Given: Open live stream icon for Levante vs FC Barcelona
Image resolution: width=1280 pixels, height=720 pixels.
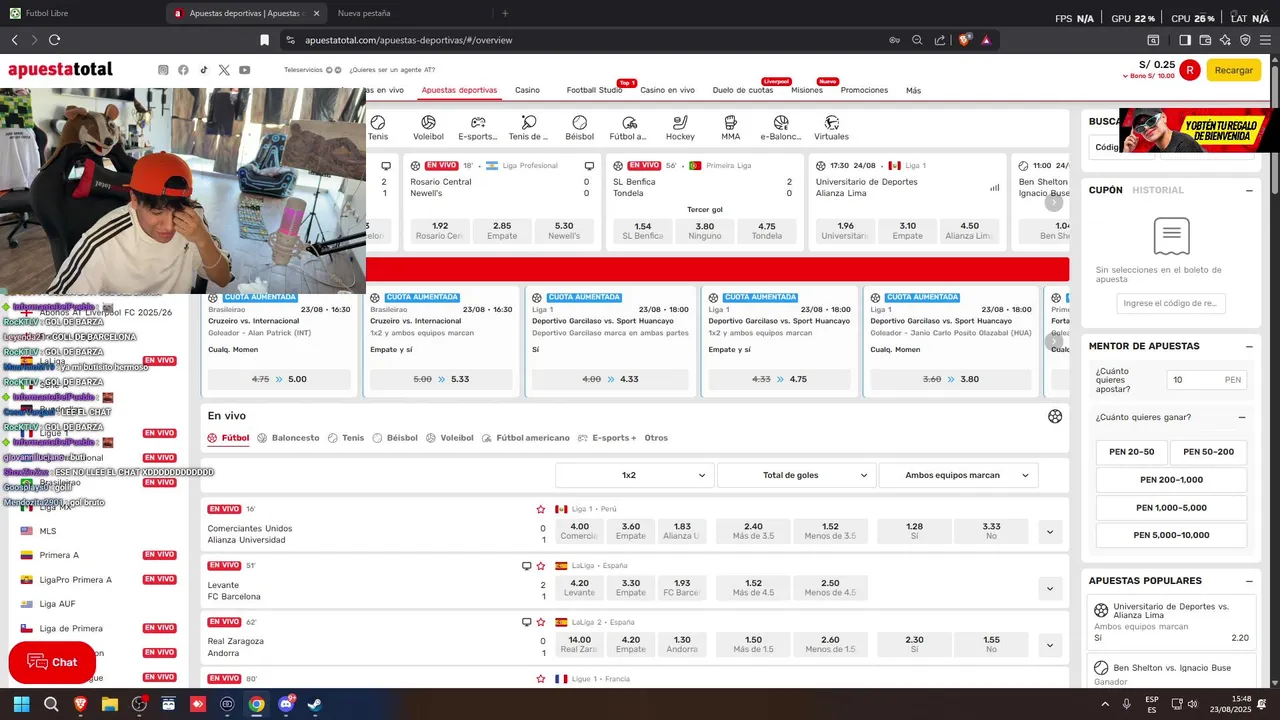Looking at the screenshot, I should 527,566.
